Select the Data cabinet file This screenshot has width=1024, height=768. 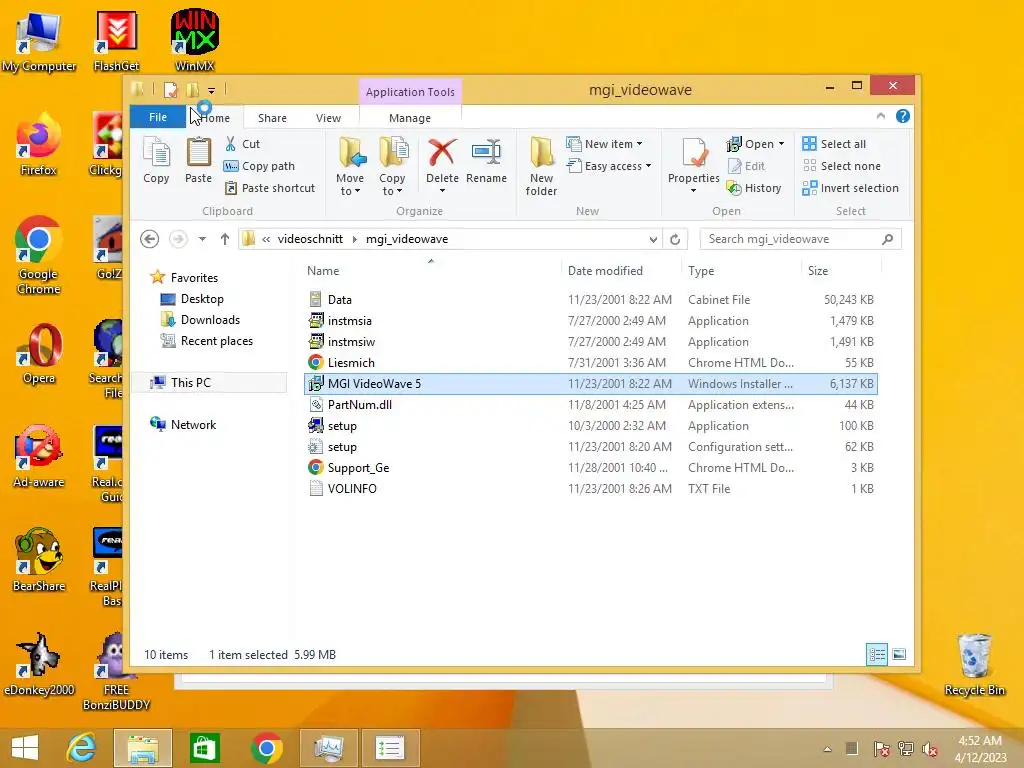click(591, 299)
